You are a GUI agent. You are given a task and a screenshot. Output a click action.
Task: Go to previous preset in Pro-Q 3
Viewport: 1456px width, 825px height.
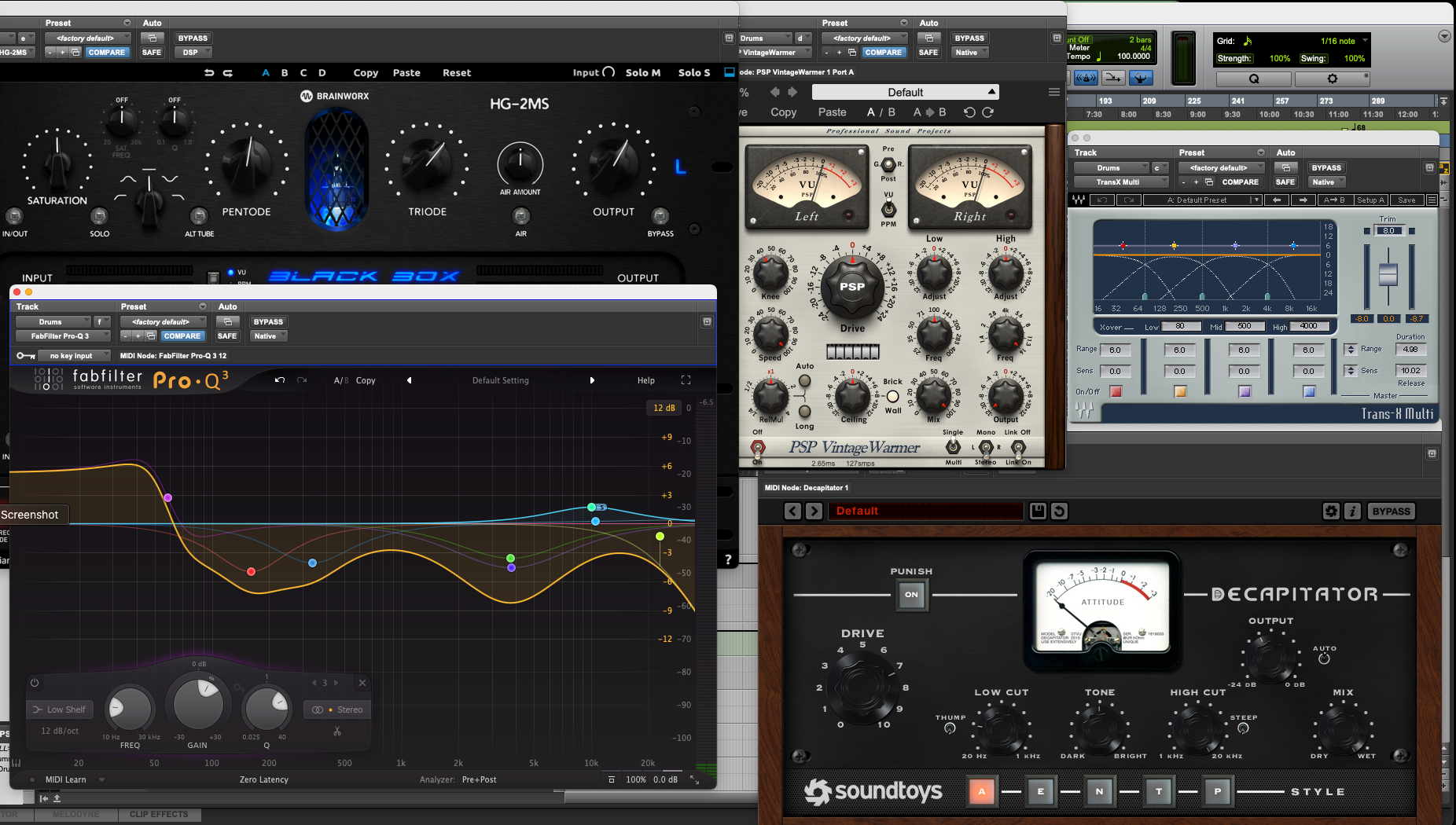(x=409, y=380)
